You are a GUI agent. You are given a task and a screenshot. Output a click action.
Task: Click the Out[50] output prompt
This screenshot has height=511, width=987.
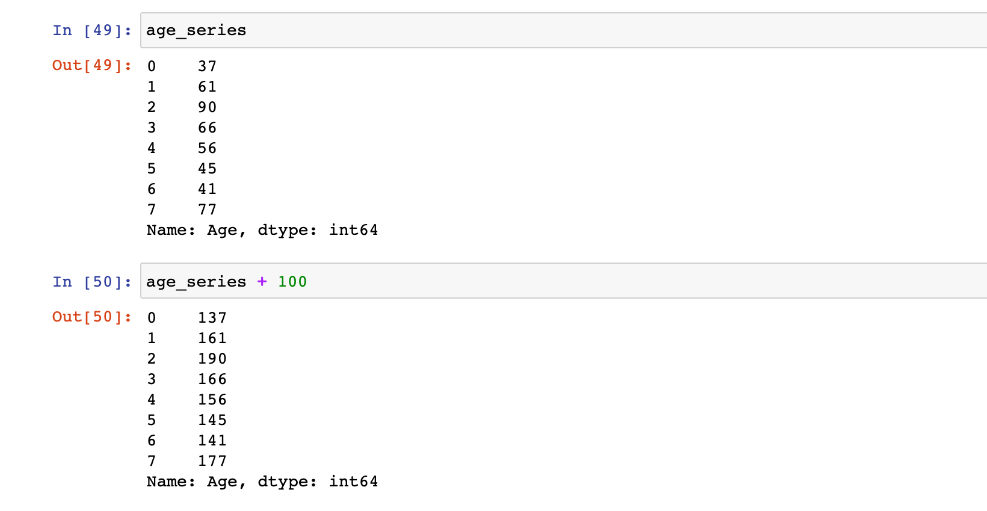(93, 317)
